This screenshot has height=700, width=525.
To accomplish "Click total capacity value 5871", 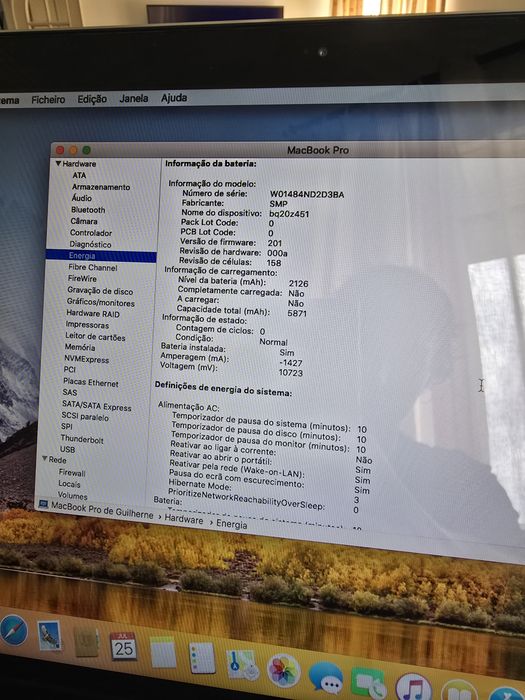I will [297, 313].
